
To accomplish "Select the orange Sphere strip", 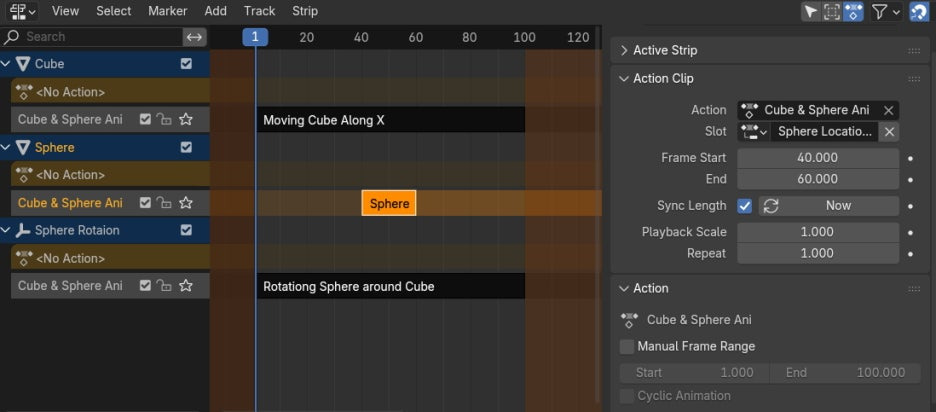I will coord(389,203).
